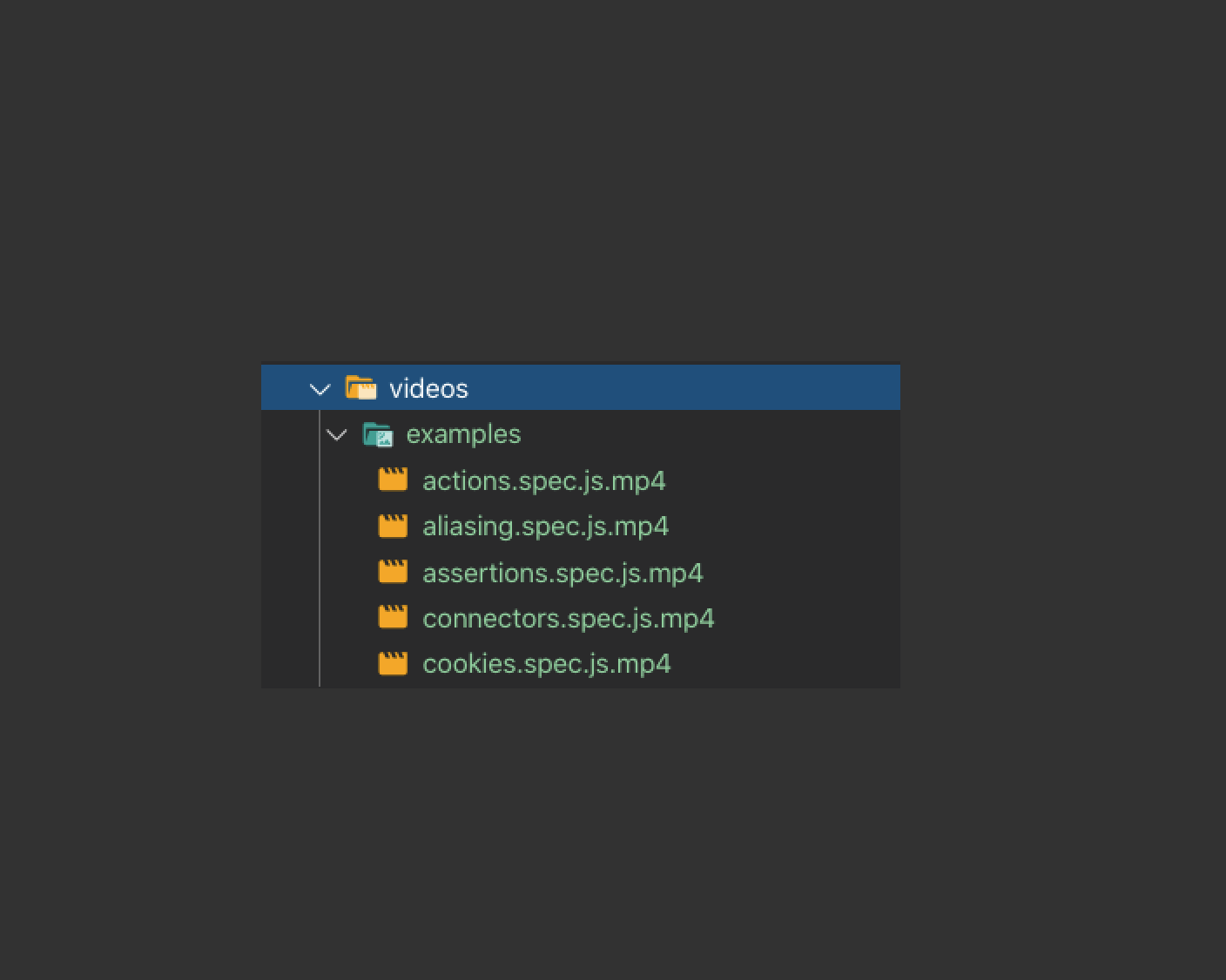Collapse the examples folder chevron

(x=337, y=434)
